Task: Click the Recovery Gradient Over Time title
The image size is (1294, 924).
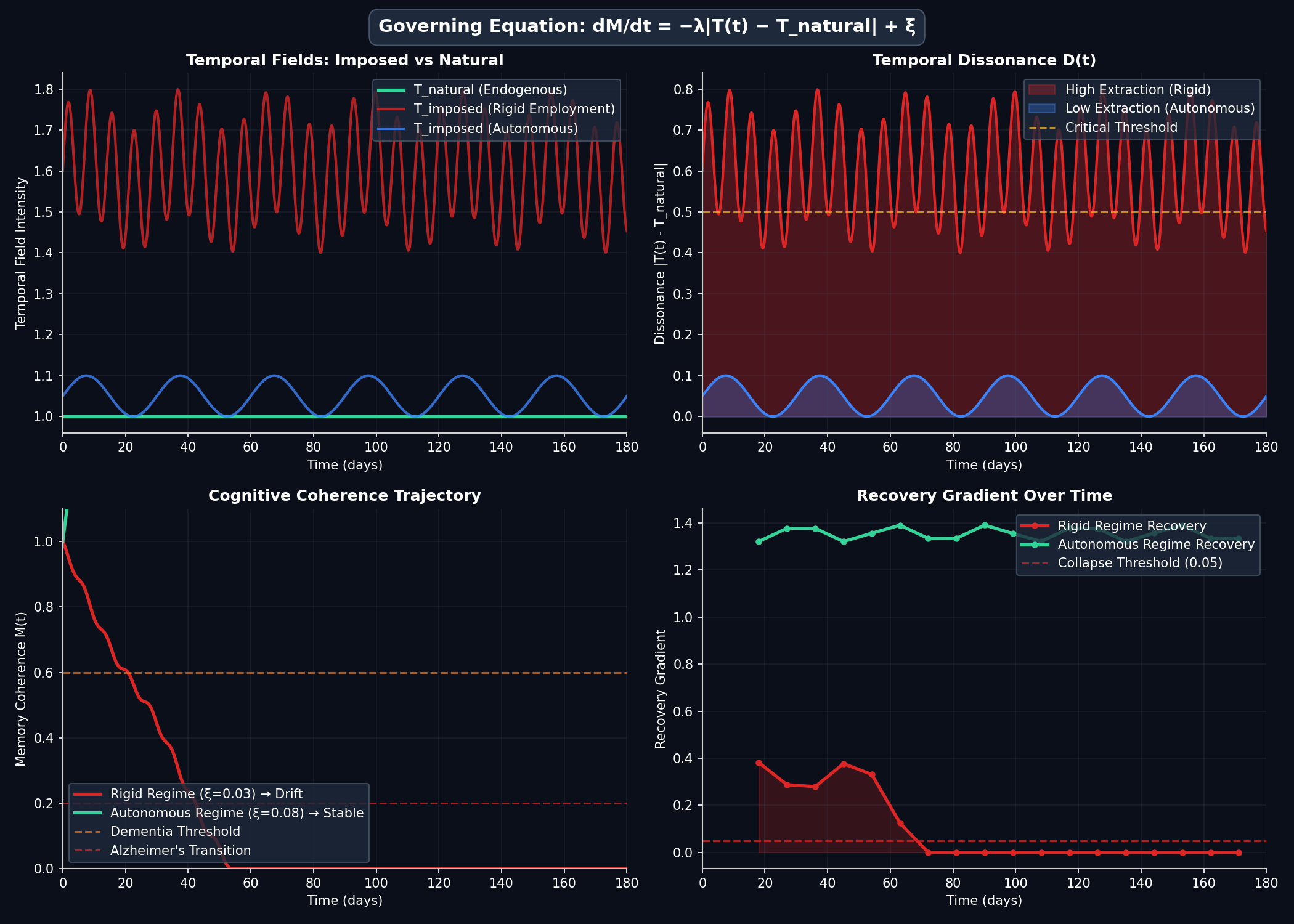Action: point(984,496)
